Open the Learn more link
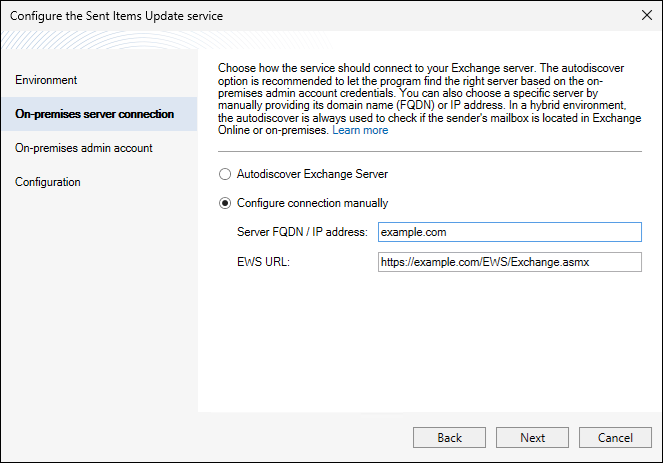Viewport: 663px width, 463px height. click(360, 131)
